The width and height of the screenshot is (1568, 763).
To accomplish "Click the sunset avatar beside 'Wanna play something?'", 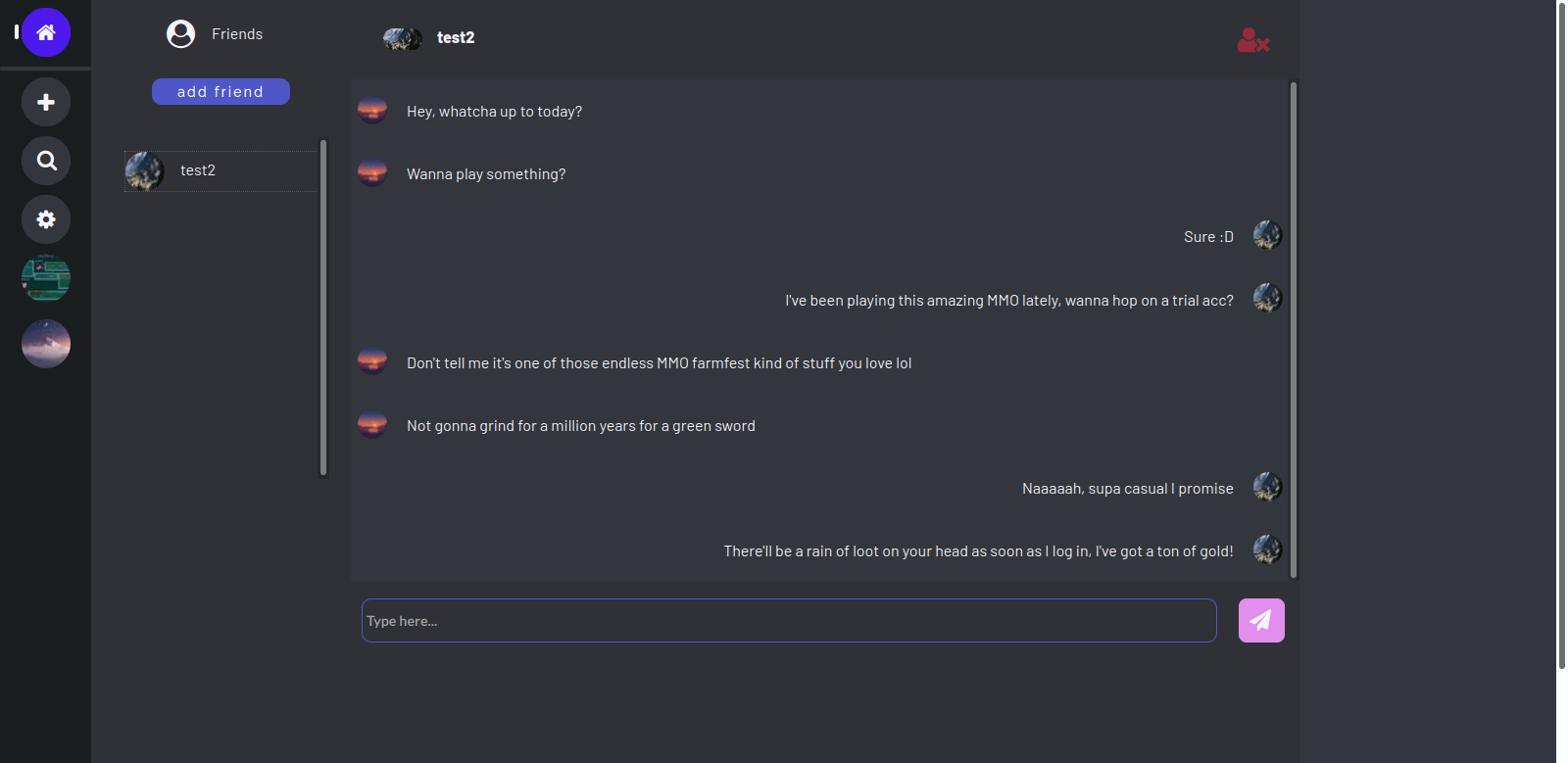I will 372,172.
